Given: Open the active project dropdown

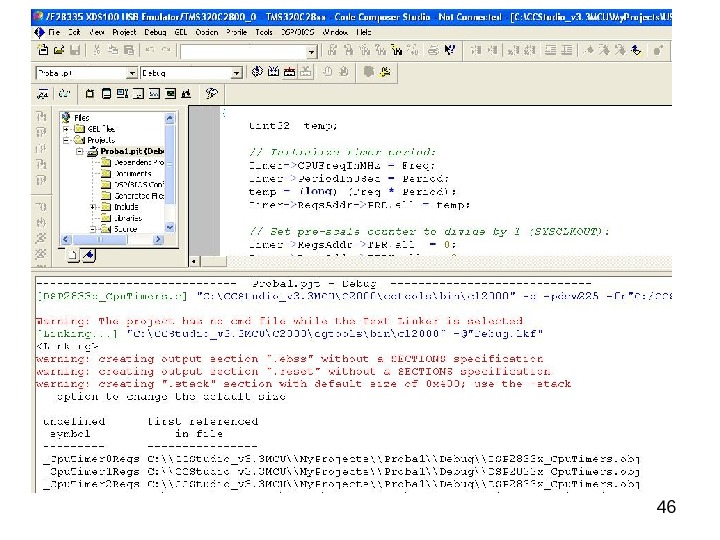Looking at the screenshot, I should click(x=132, y=73).
